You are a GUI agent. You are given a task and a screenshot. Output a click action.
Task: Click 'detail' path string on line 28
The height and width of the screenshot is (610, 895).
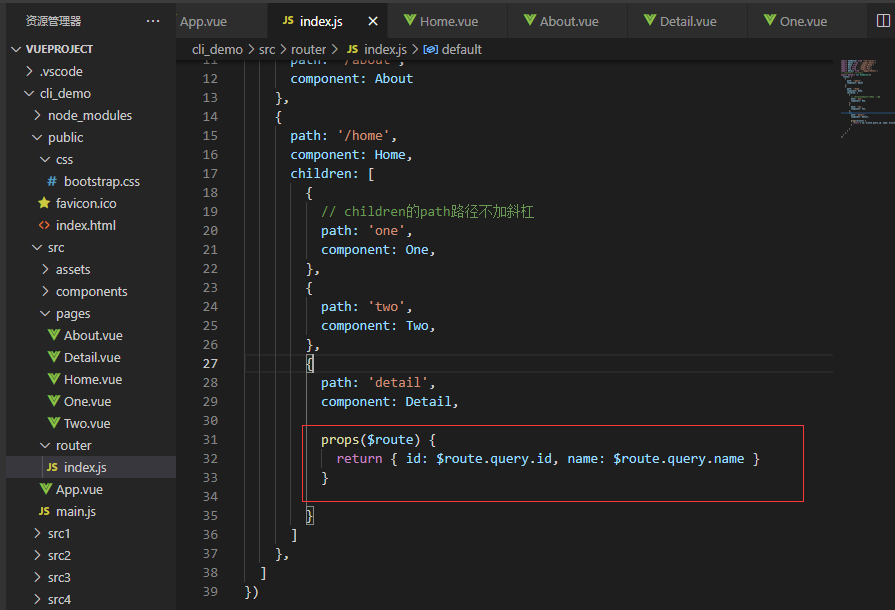[397, 382]
